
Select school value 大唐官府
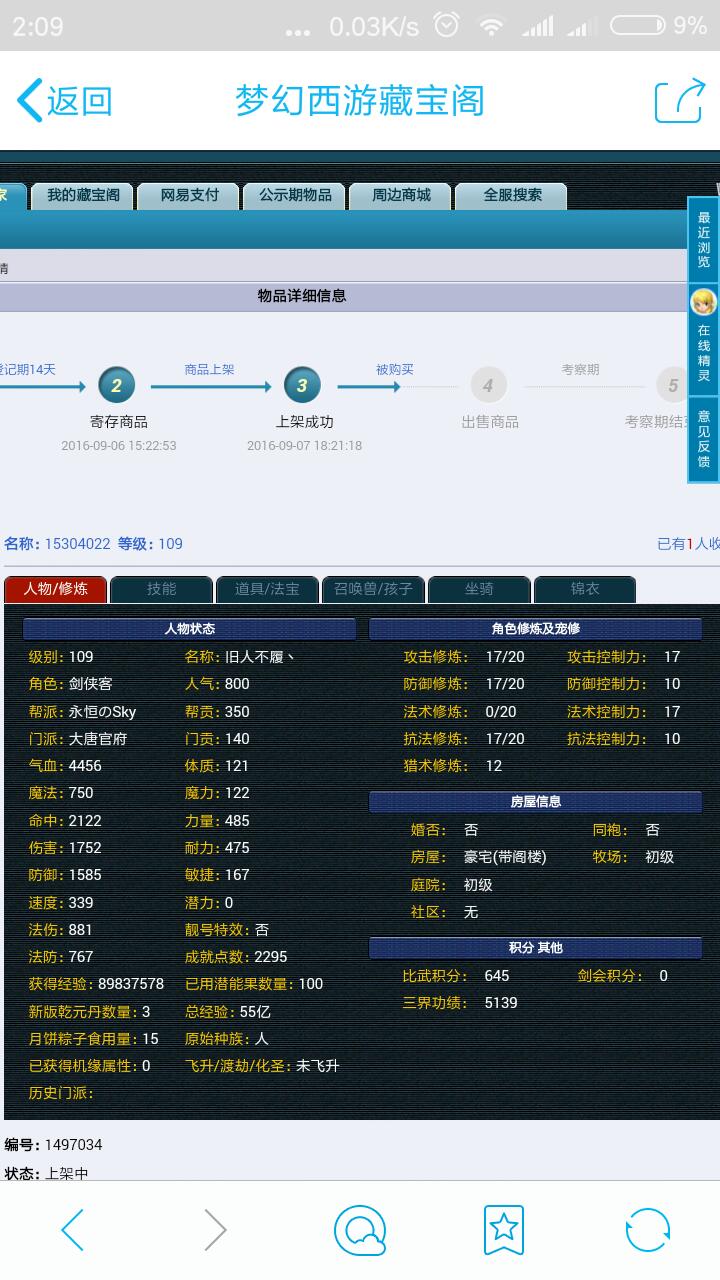point(97,739)
